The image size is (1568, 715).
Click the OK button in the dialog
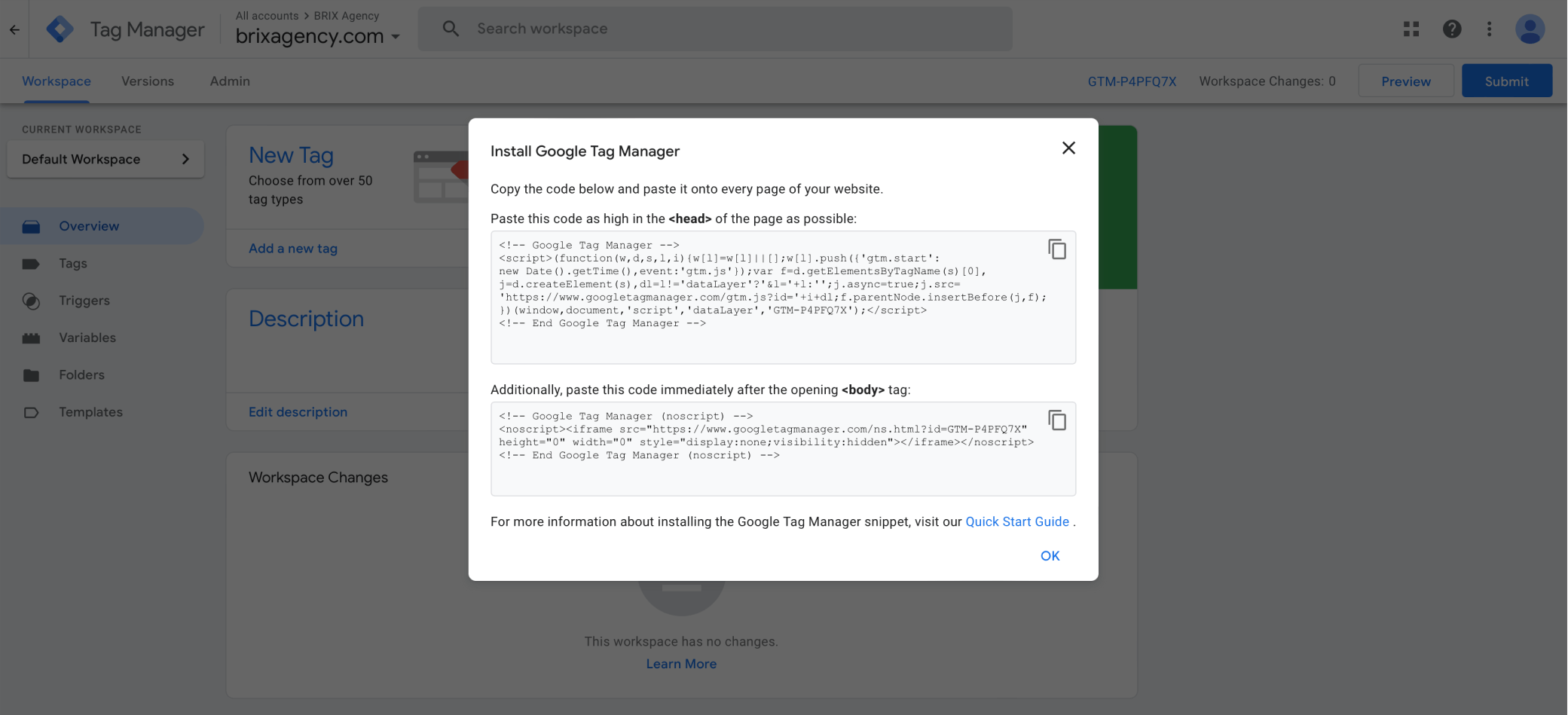(1050, 555)
